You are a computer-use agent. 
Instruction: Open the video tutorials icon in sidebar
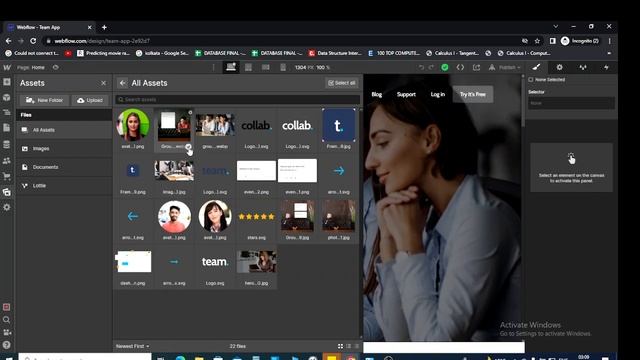(x=7, y=332)
